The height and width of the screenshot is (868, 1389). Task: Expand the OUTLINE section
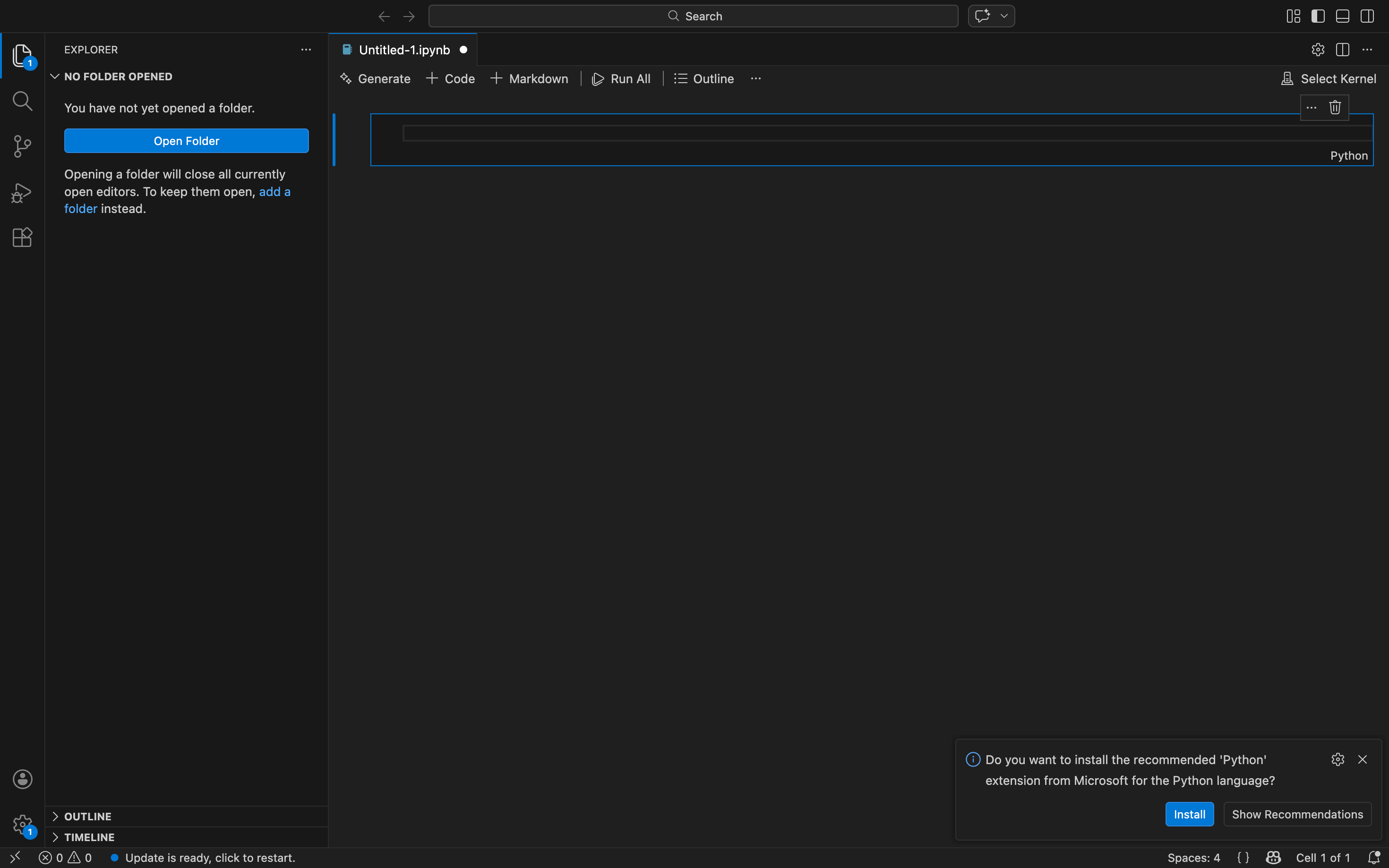point(87,817)
